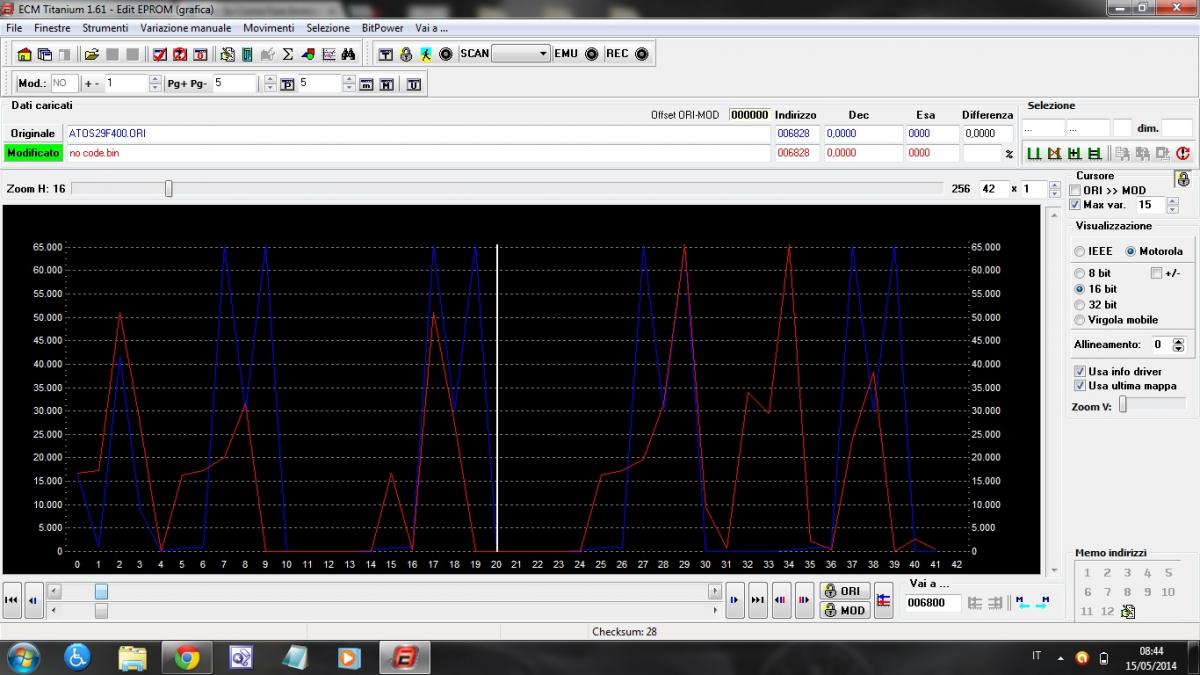Click the Zoom H slider handle
Image resolution: width=1200 pixels, height=675 pixels.
coord(169,188)
